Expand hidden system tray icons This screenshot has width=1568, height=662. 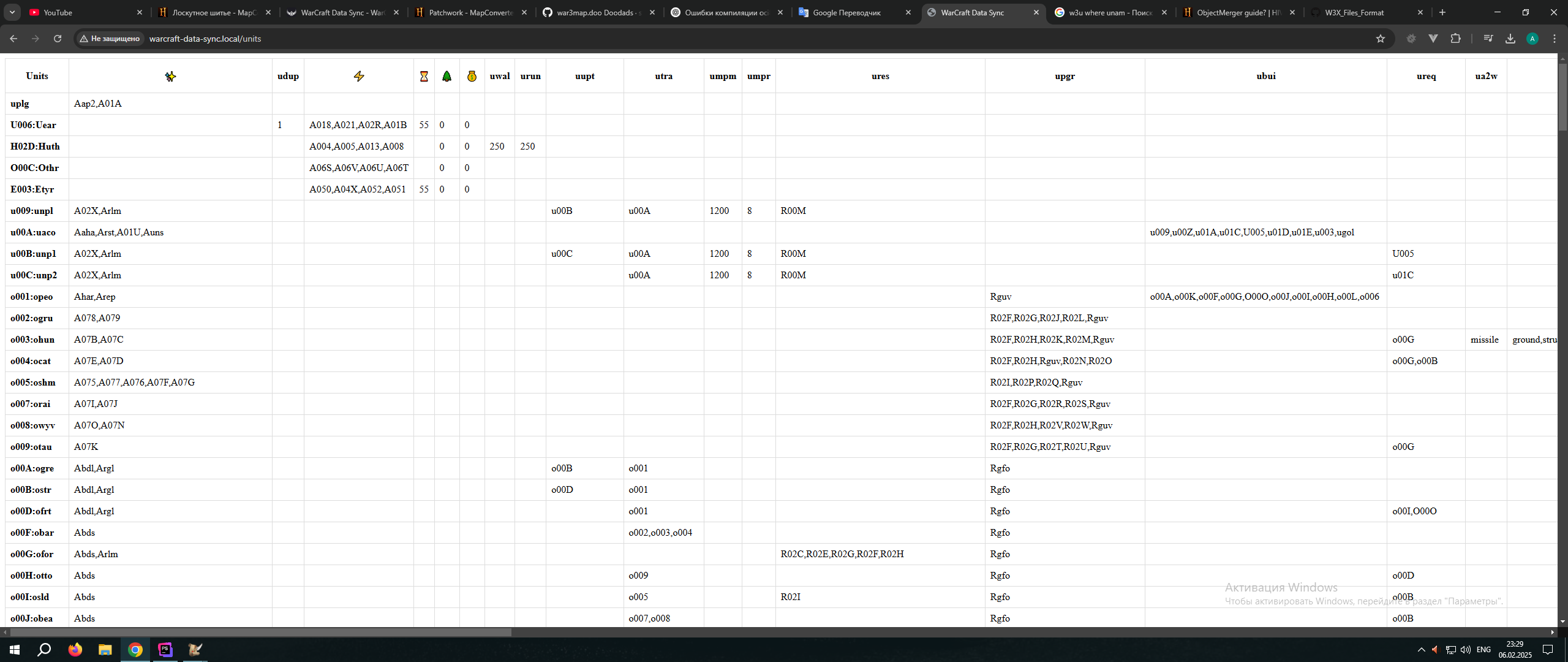(1421, 650)
